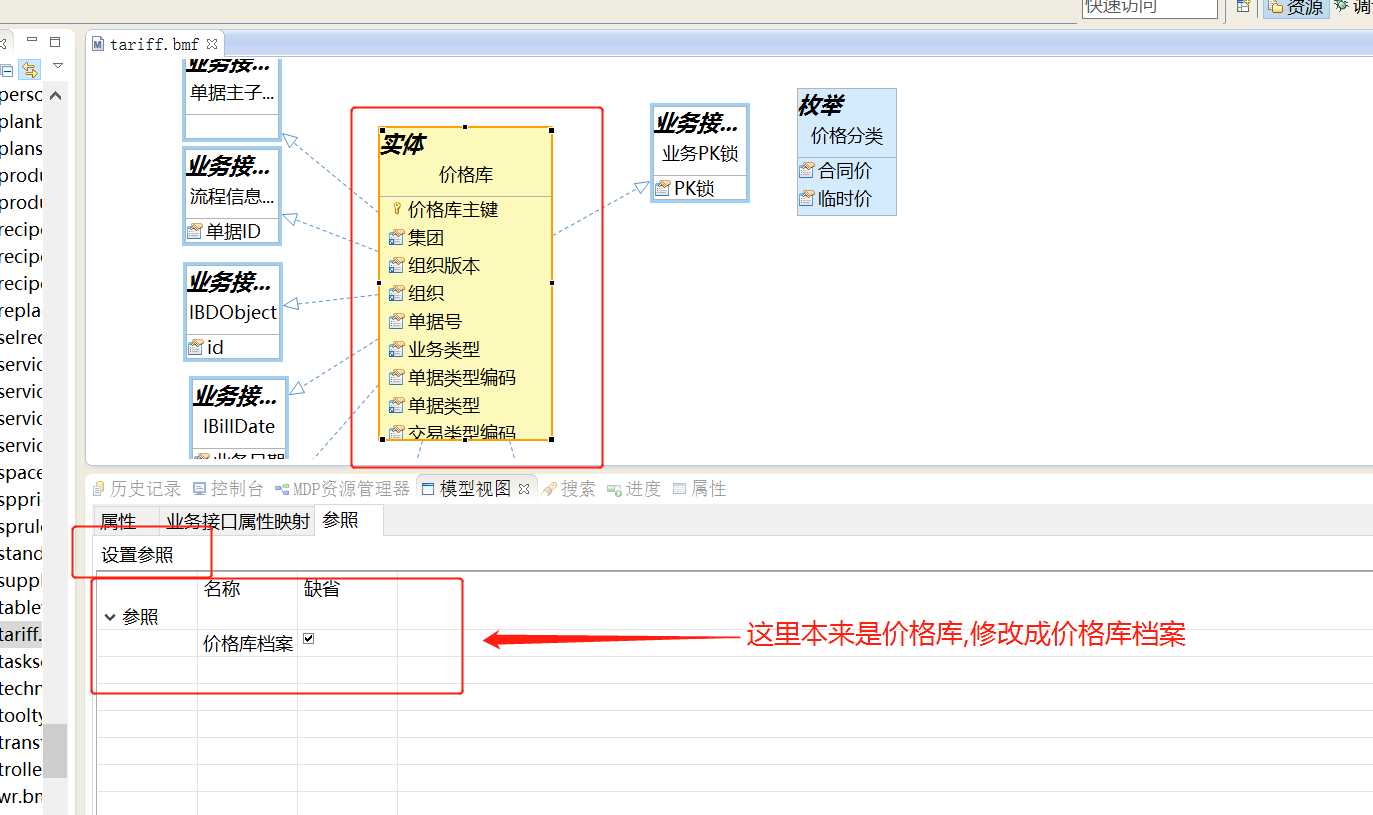Image resolution: width=1373 pixels, height=815 pixels.
Task: Click the attribute icon next to 单据类型
Action: click(396, 406)
